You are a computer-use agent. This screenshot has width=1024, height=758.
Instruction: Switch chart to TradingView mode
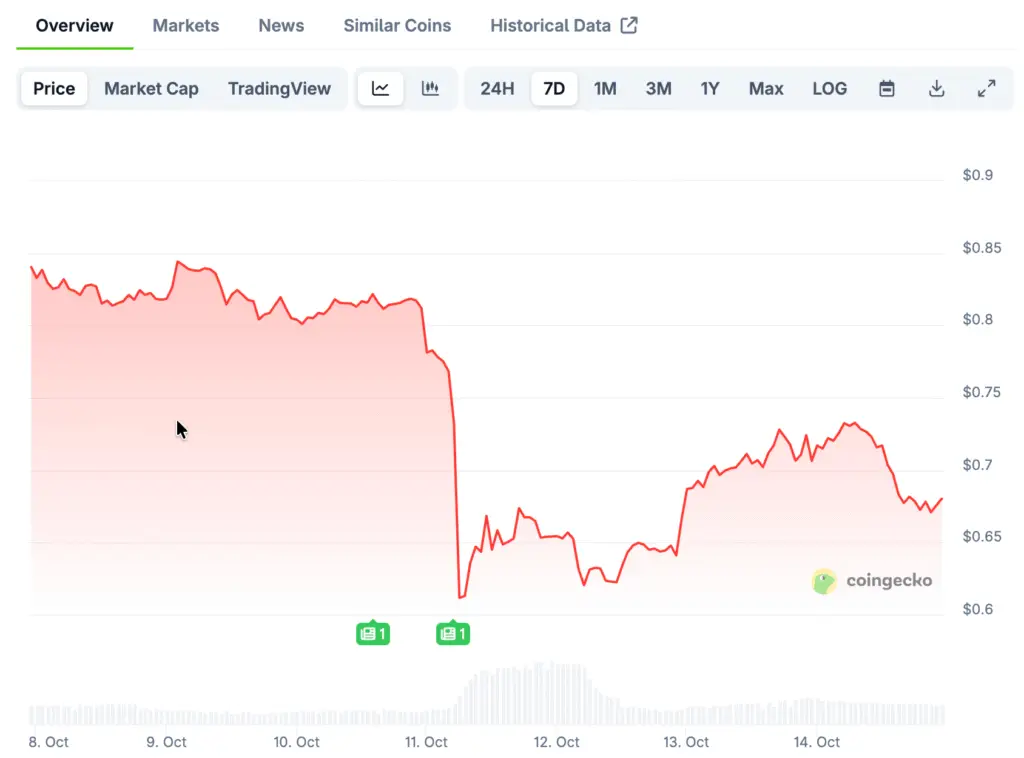click(x=279, y=88)
